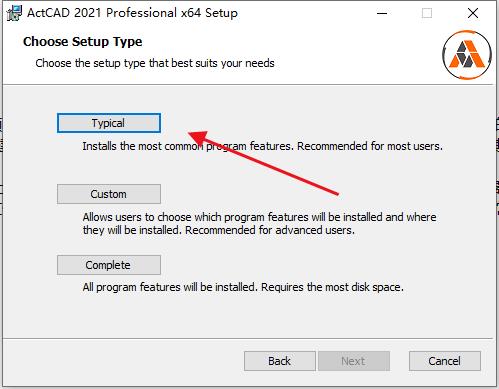Click the disabled maximize window icon

427,13
